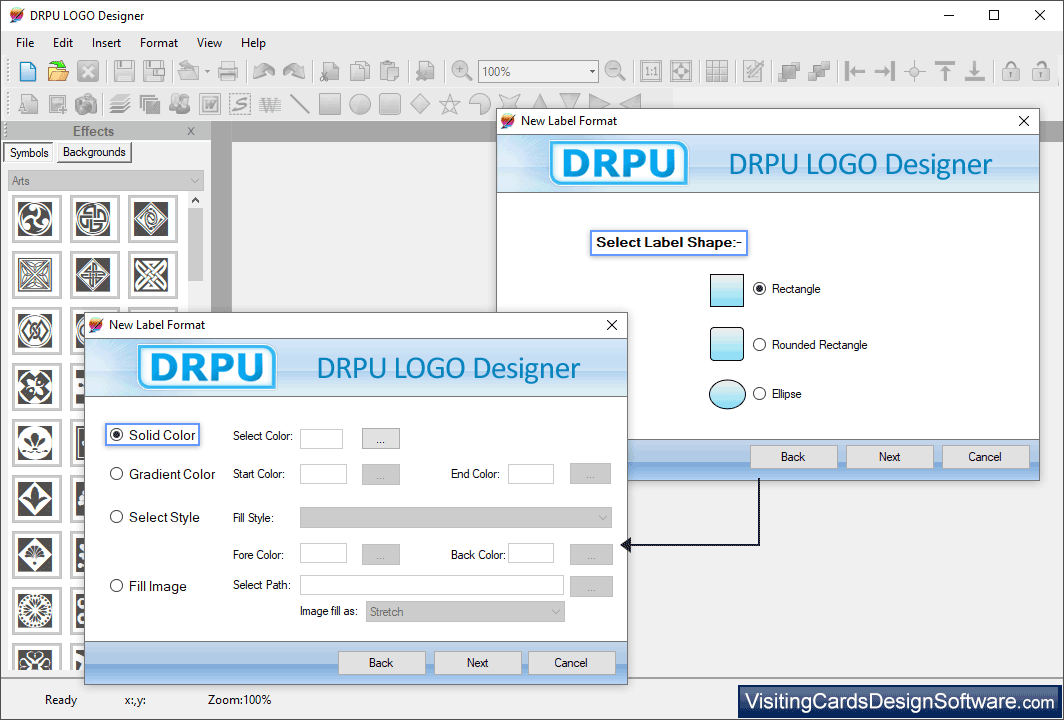1064x720 pixels.
Task: Open the Fill Style dropdown
Action: 455,518
